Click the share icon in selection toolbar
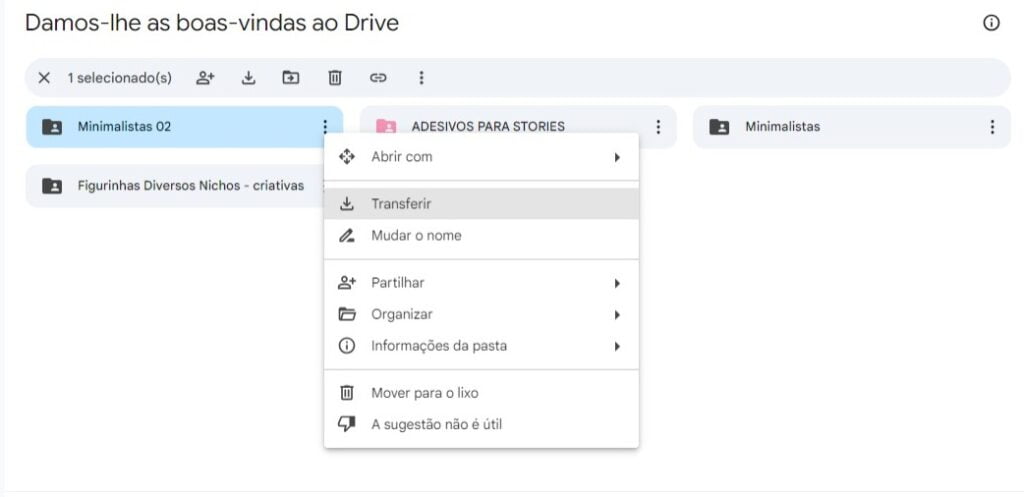 pos(205,78)
